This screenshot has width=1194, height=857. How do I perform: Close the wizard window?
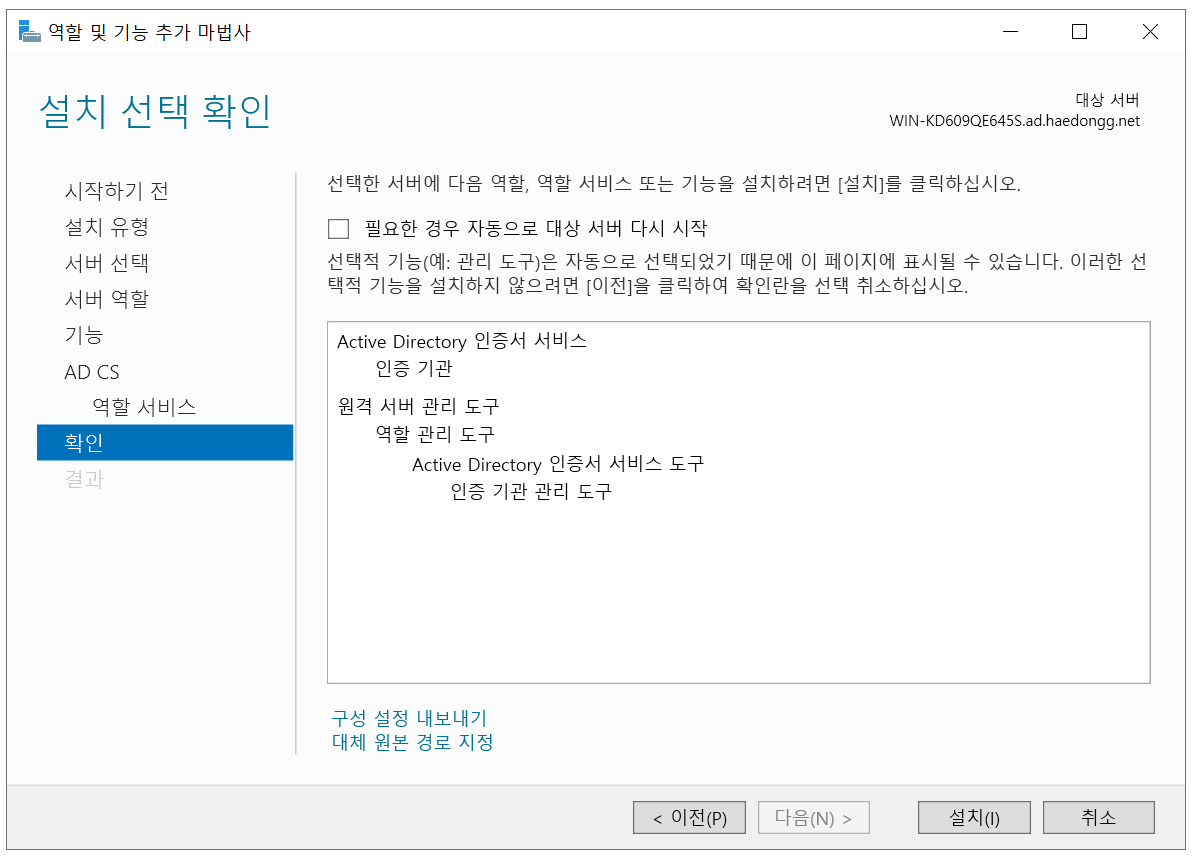pyautogui.click(x=1150, y=31)
